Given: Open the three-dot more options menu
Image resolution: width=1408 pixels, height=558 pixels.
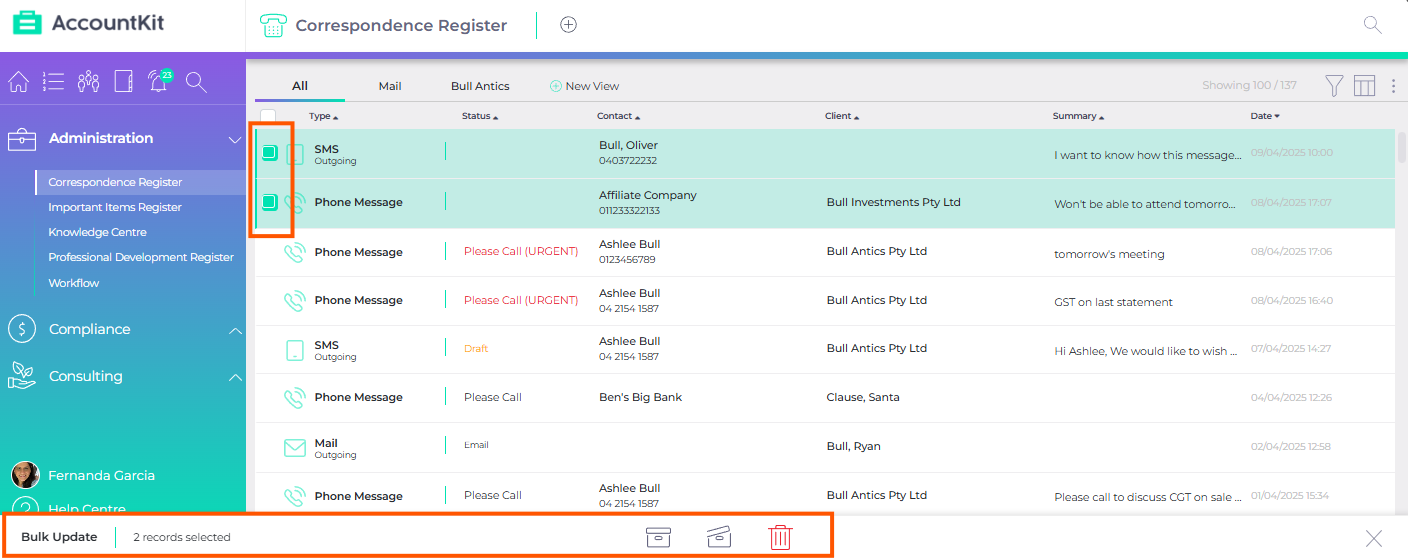Looking at the screenshot, I should (x=1393, y=86).
